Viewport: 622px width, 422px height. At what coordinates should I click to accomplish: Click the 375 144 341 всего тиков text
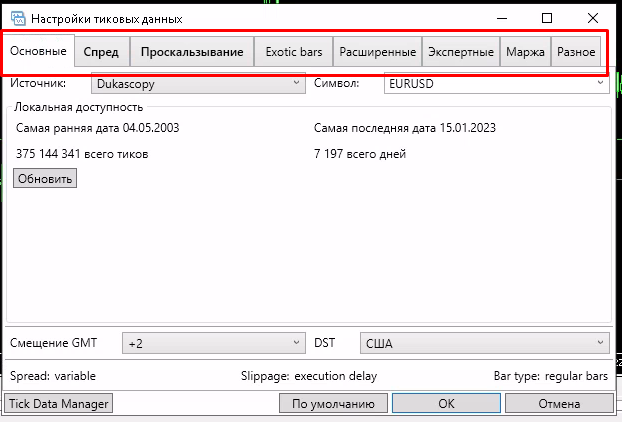click(82, 153)
